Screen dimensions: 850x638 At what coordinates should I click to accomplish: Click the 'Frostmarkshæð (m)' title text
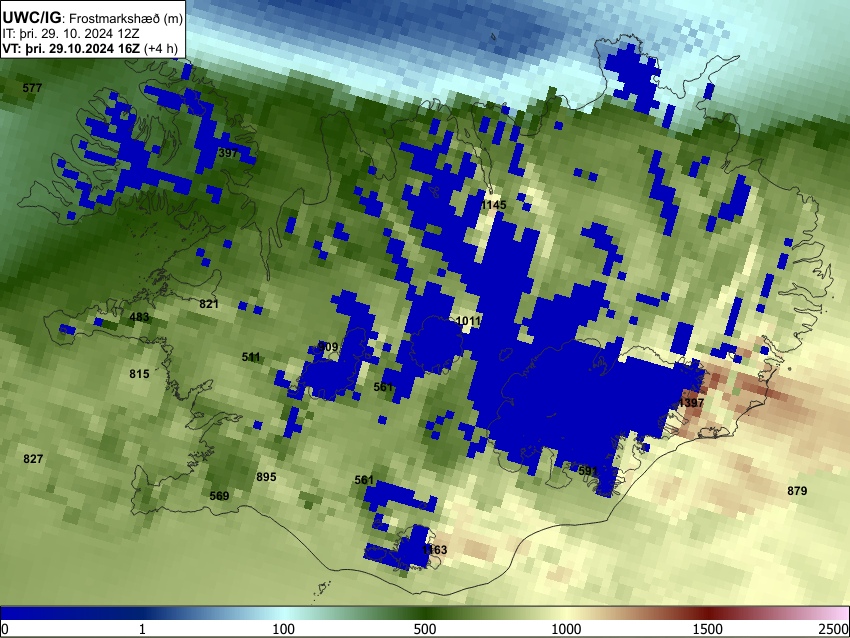coord(126,18)
